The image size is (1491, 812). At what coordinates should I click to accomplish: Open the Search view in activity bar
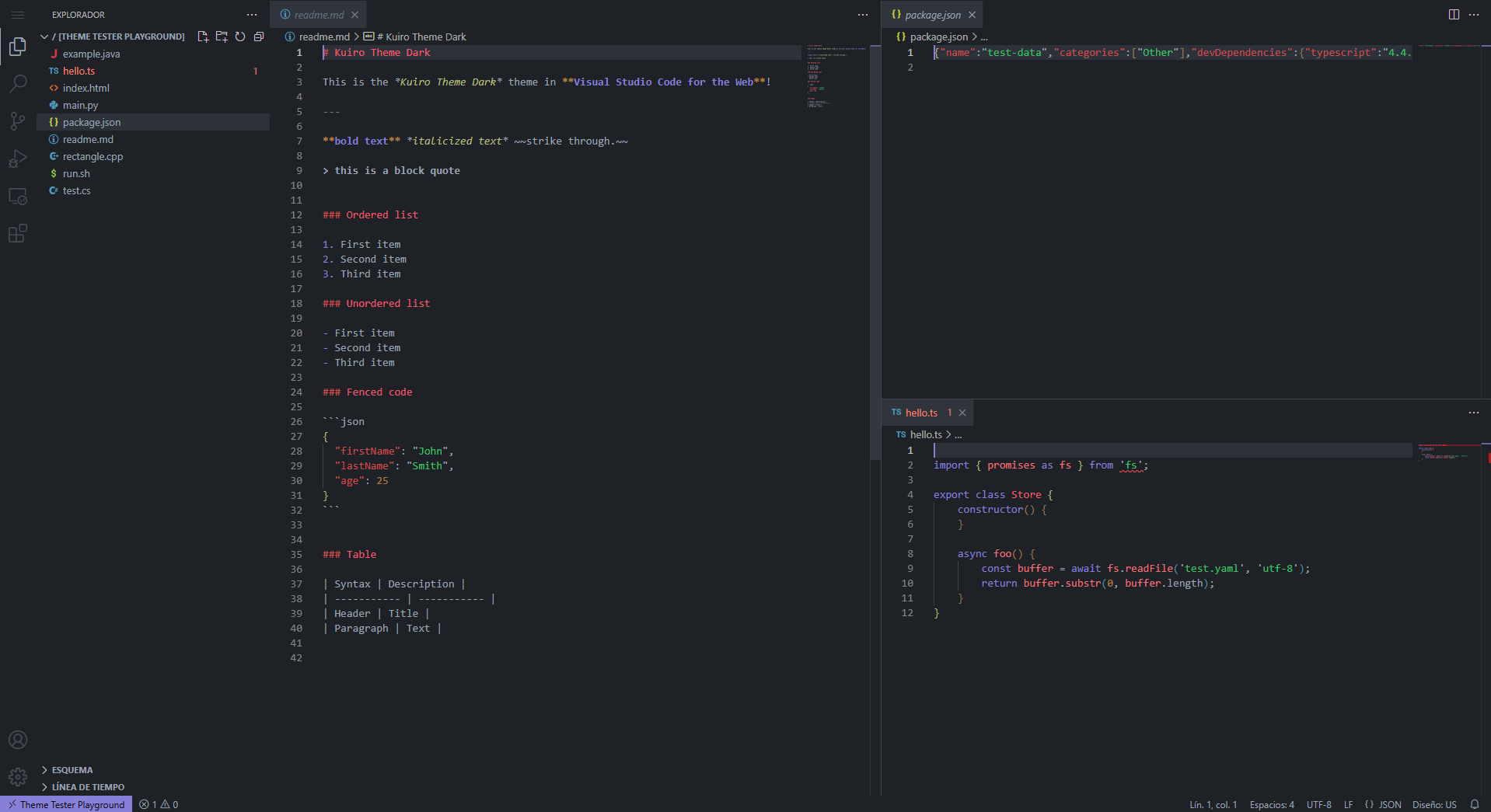coord(18,83)
